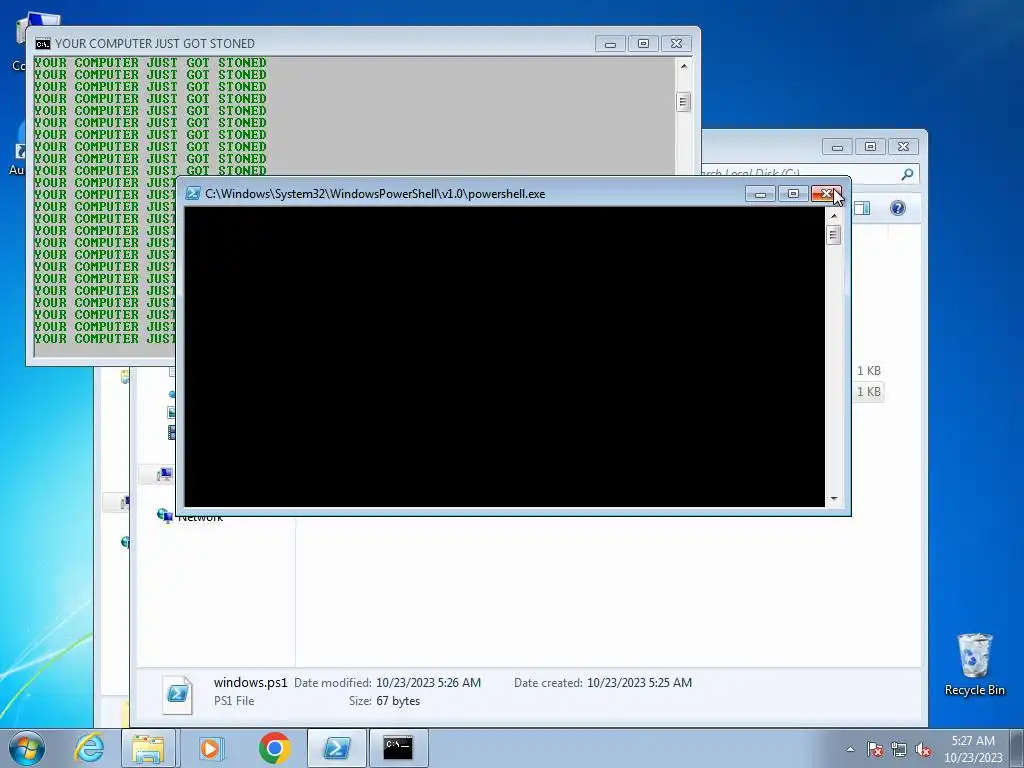This screenshot has height=768, width=1024.
Task: Click the PowerShell scrollbar up arrow
Action: coord(833,216)
